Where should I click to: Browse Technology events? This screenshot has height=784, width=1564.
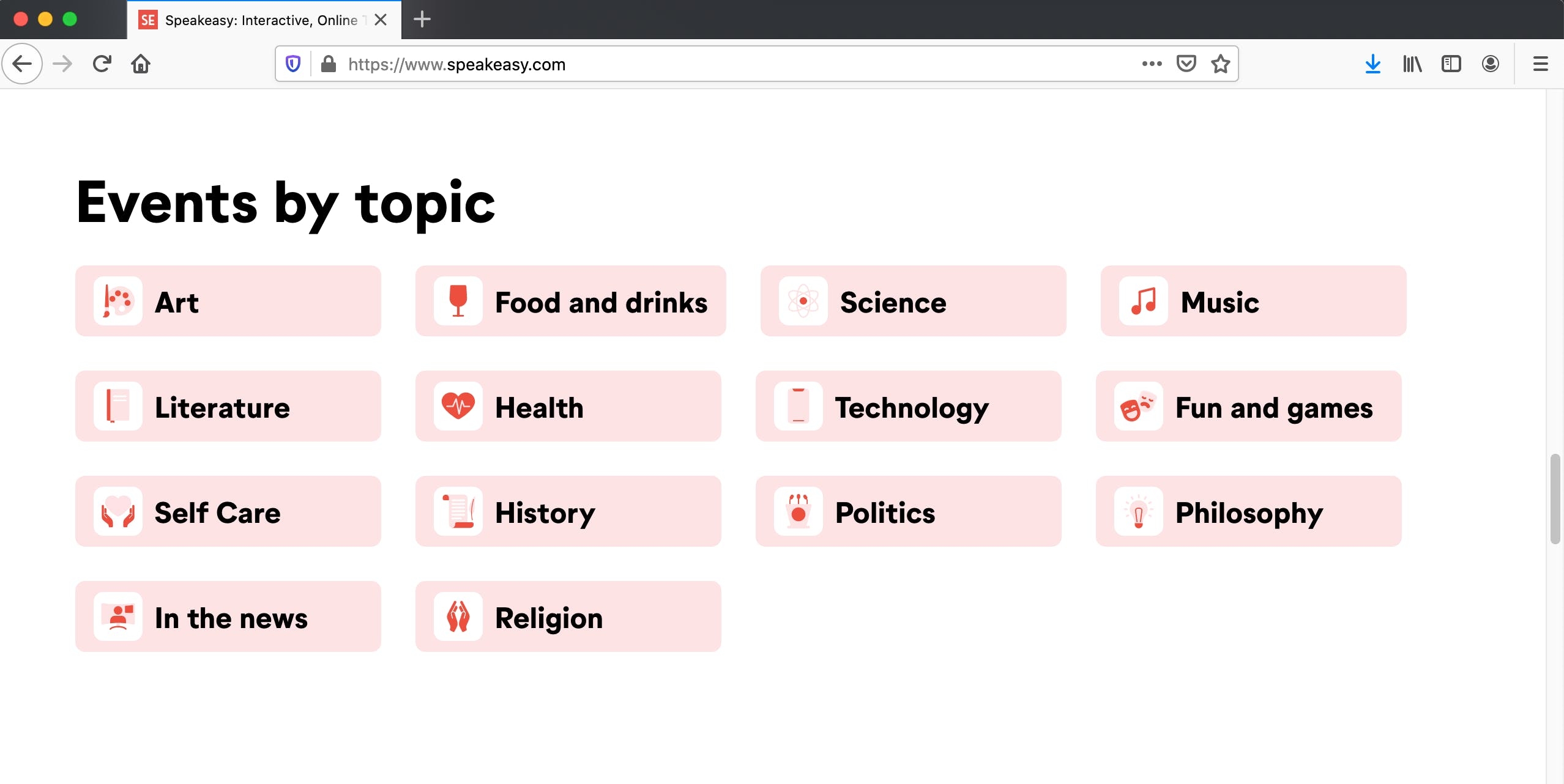click(x=909, y=406)
